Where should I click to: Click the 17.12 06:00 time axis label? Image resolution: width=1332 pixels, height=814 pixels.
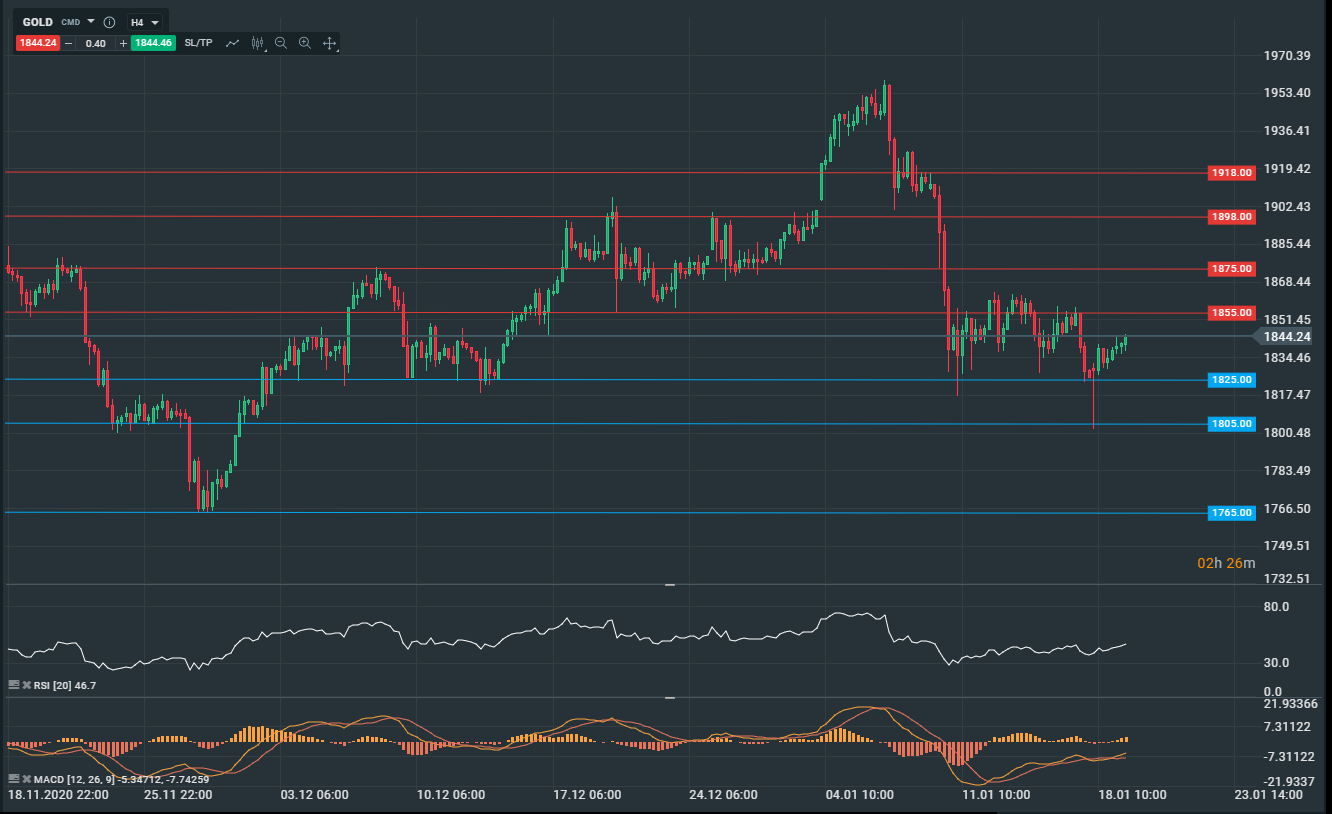tap(587, 795)
